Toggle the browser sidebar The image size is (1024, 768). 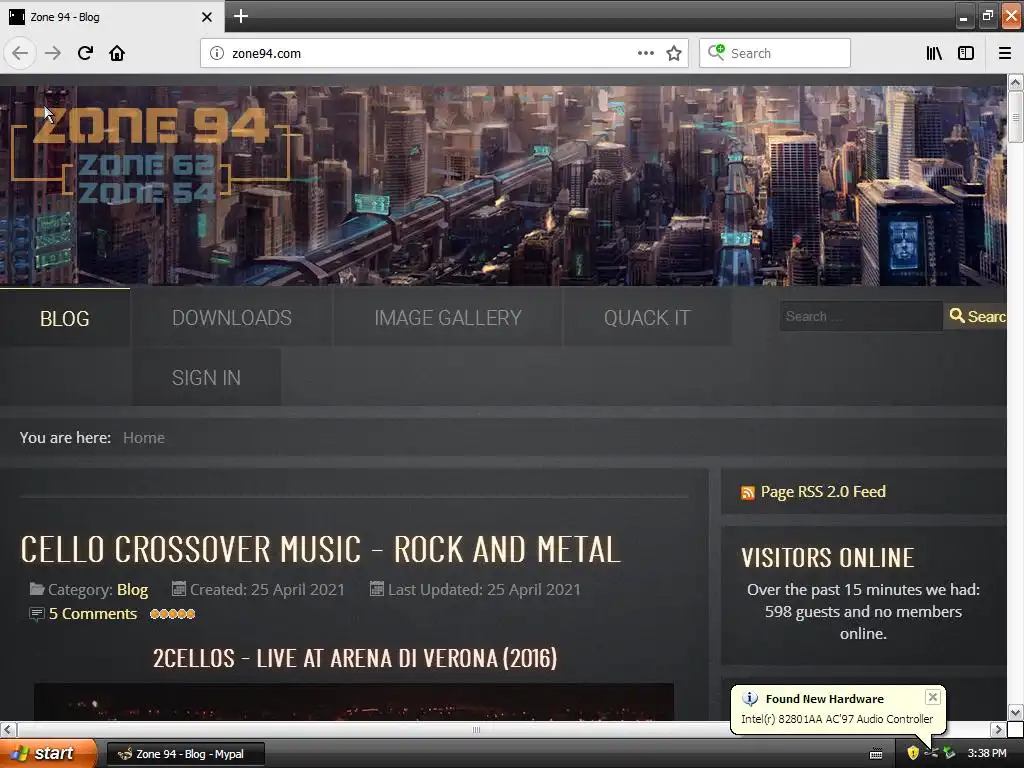966,54
